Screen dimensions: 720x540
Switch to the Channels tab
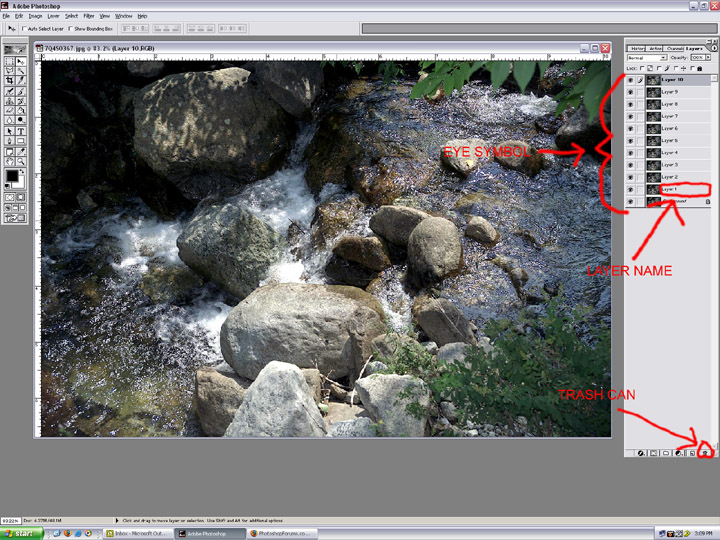[x=674, y=48]
